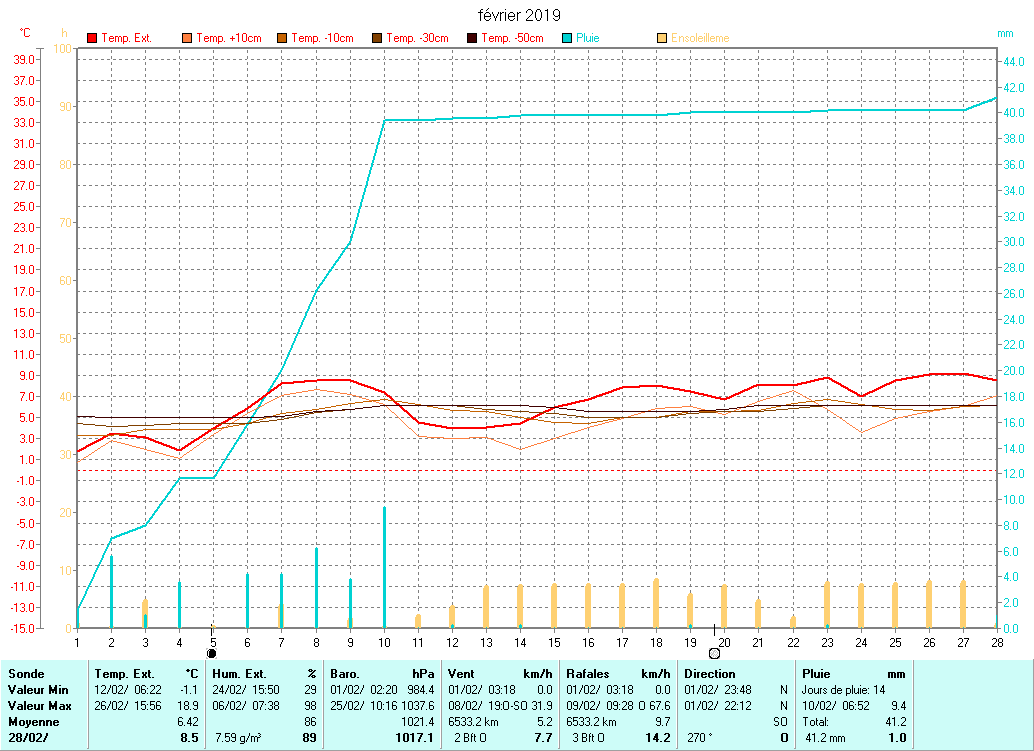This screenshot has height=751, width=1034.
Task: Click the yellow Ensoleillement legend square
Action: (x=662, y=39)
